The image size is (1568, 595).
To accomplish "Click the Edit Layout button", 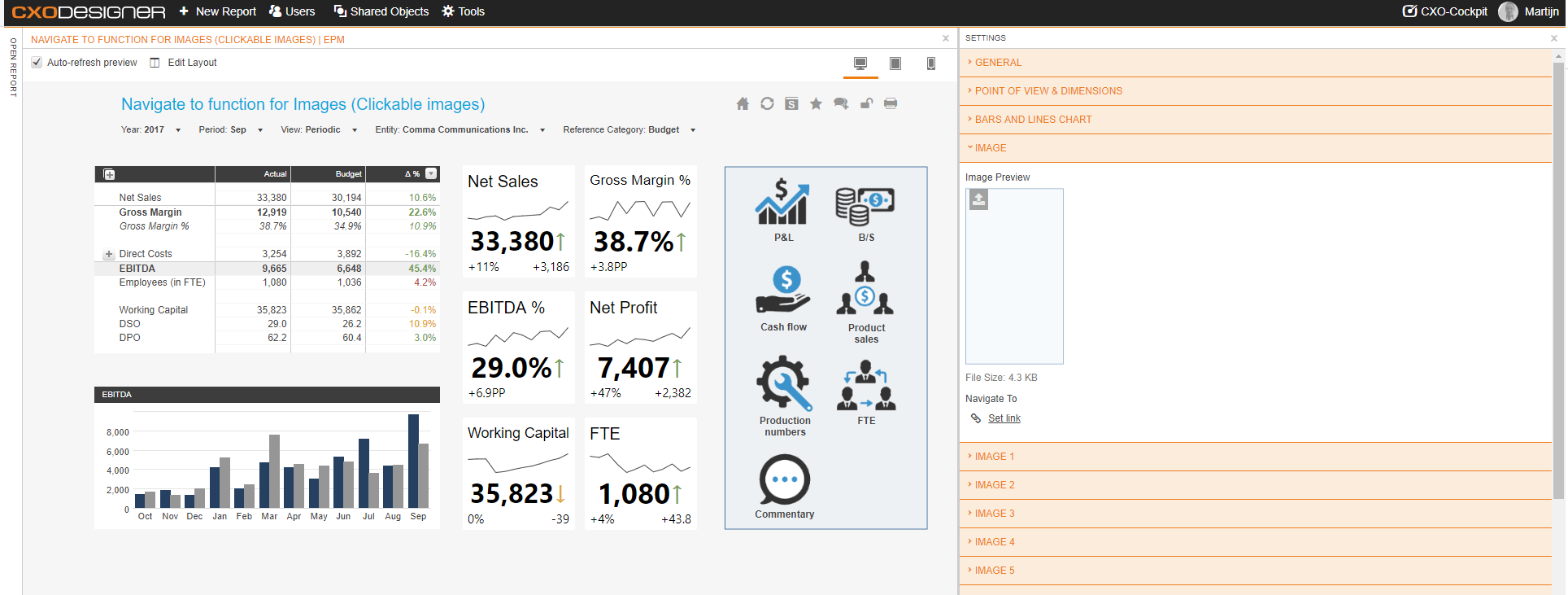I will tap(184, 63).
